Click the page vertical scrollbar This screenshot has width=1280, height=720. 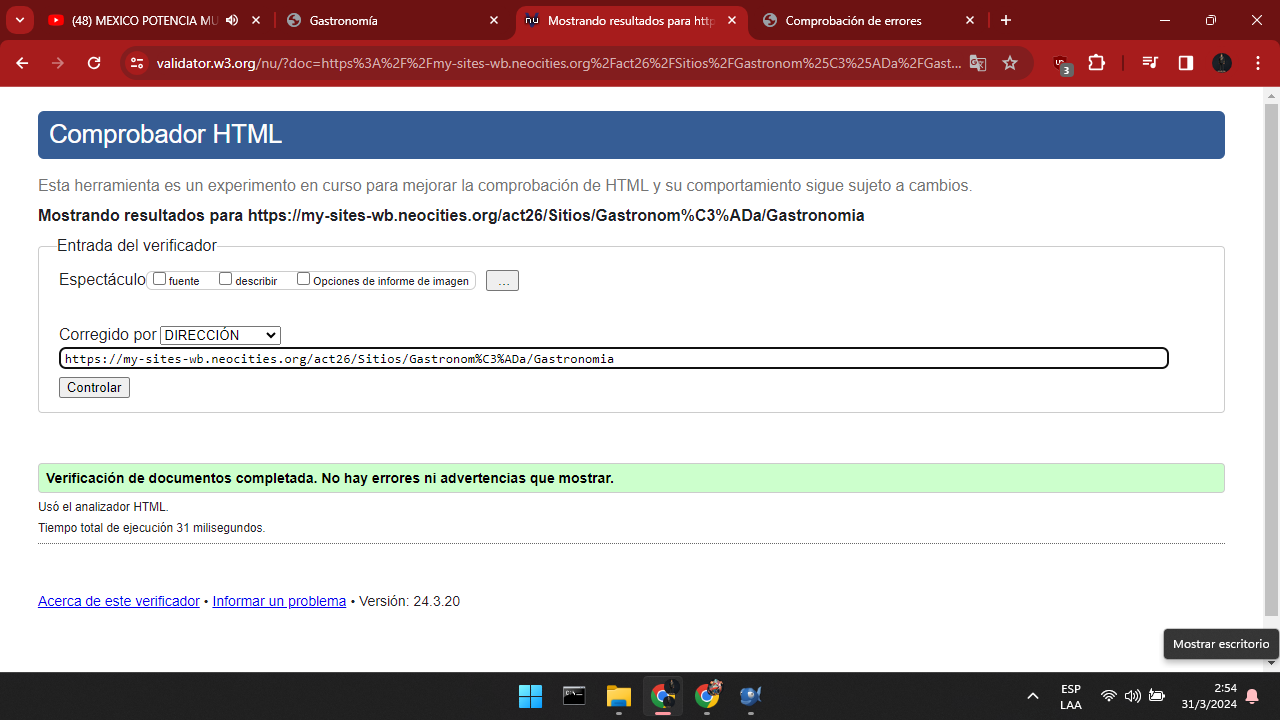tap(1271, 360)
